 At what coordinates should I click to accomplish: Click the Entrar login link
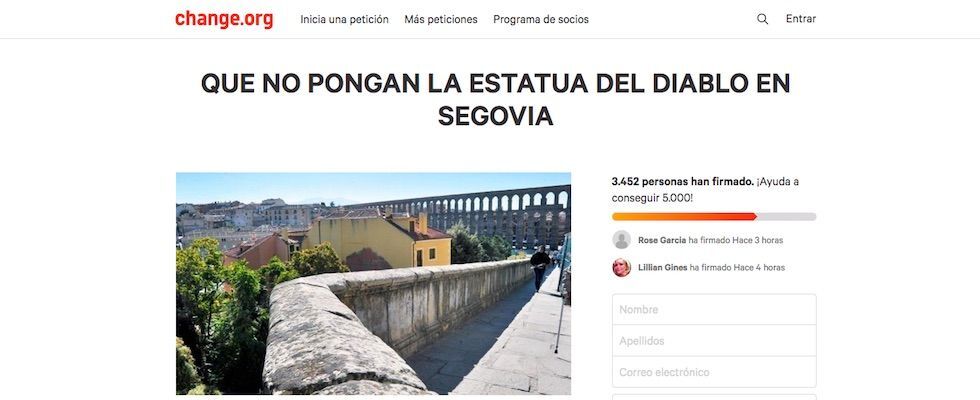pos(801,19)
